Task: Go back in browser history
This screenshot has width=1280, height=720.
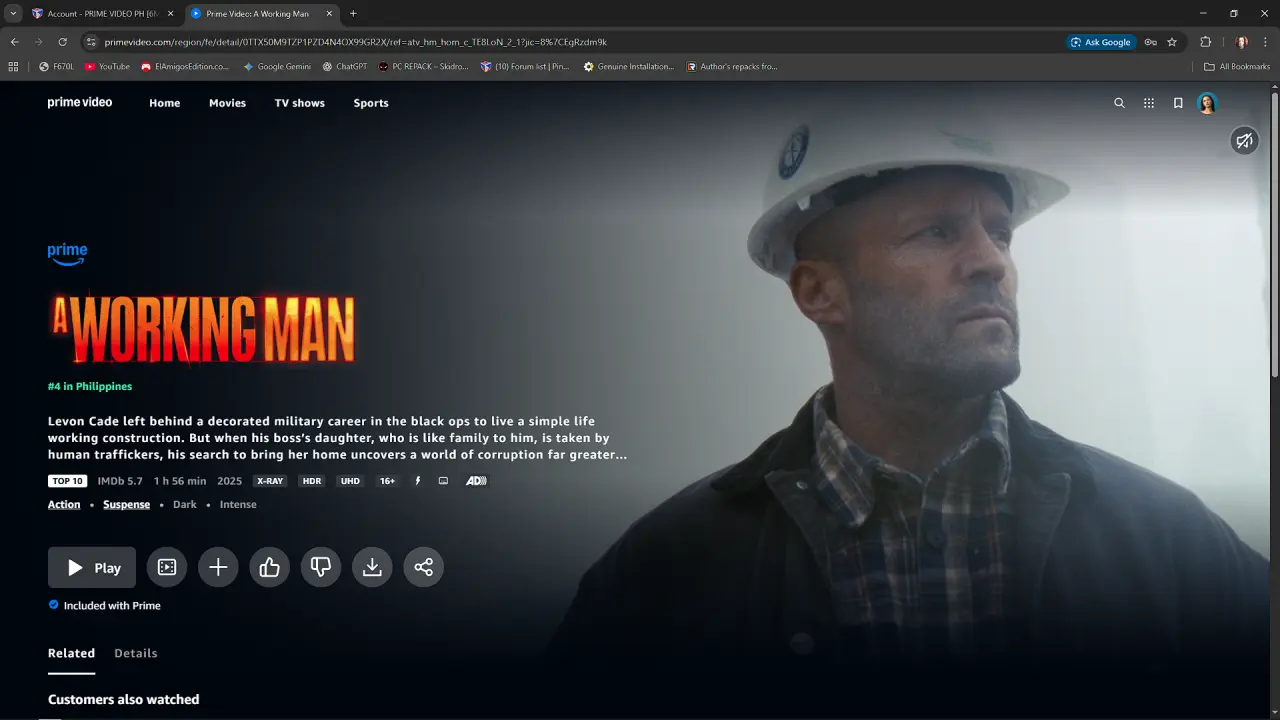Action: pos(14,42)
